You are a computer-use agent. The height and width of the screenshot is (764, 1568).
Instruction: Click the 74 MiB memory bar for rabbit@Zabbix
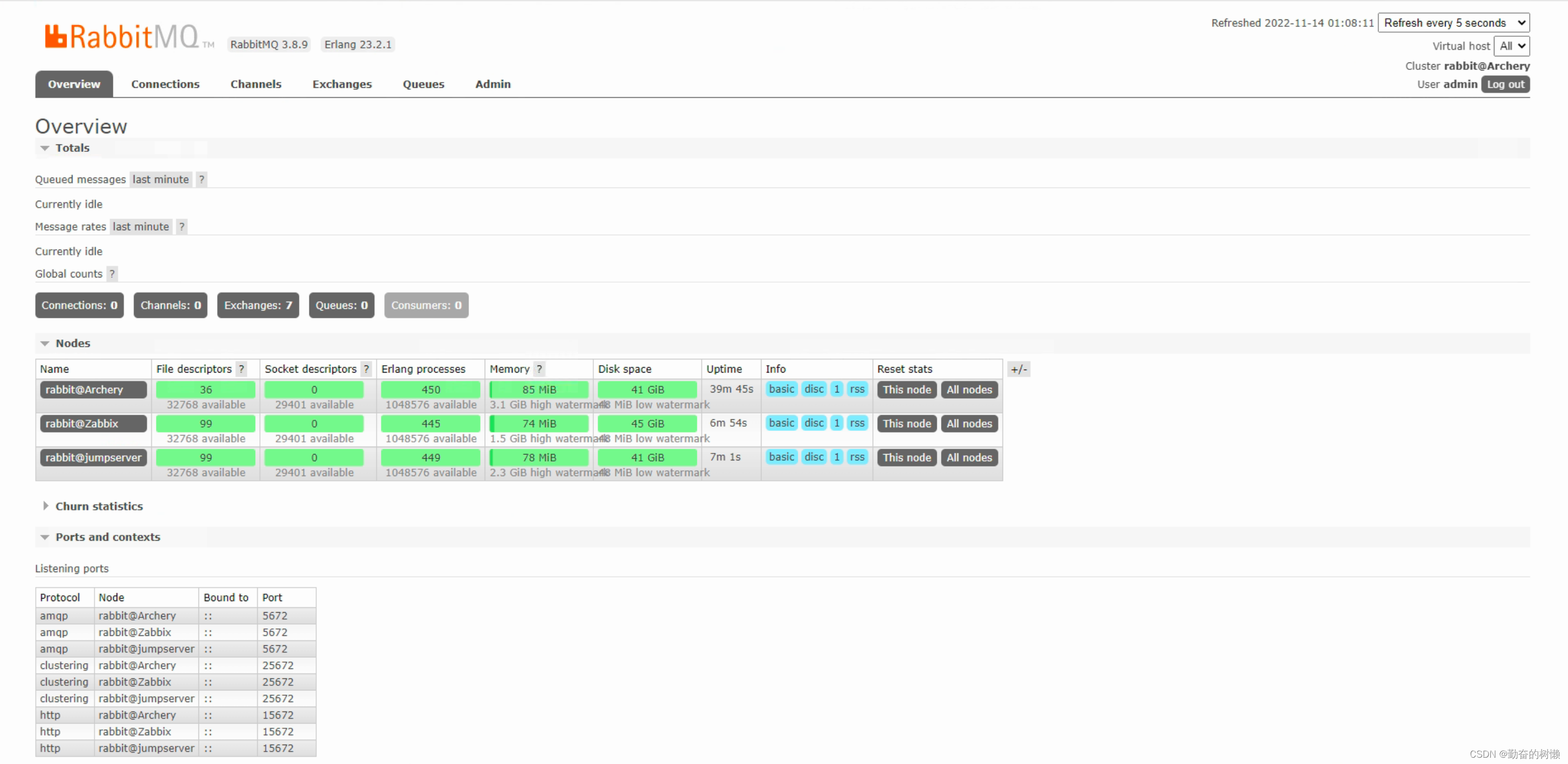tap(539, 424)
